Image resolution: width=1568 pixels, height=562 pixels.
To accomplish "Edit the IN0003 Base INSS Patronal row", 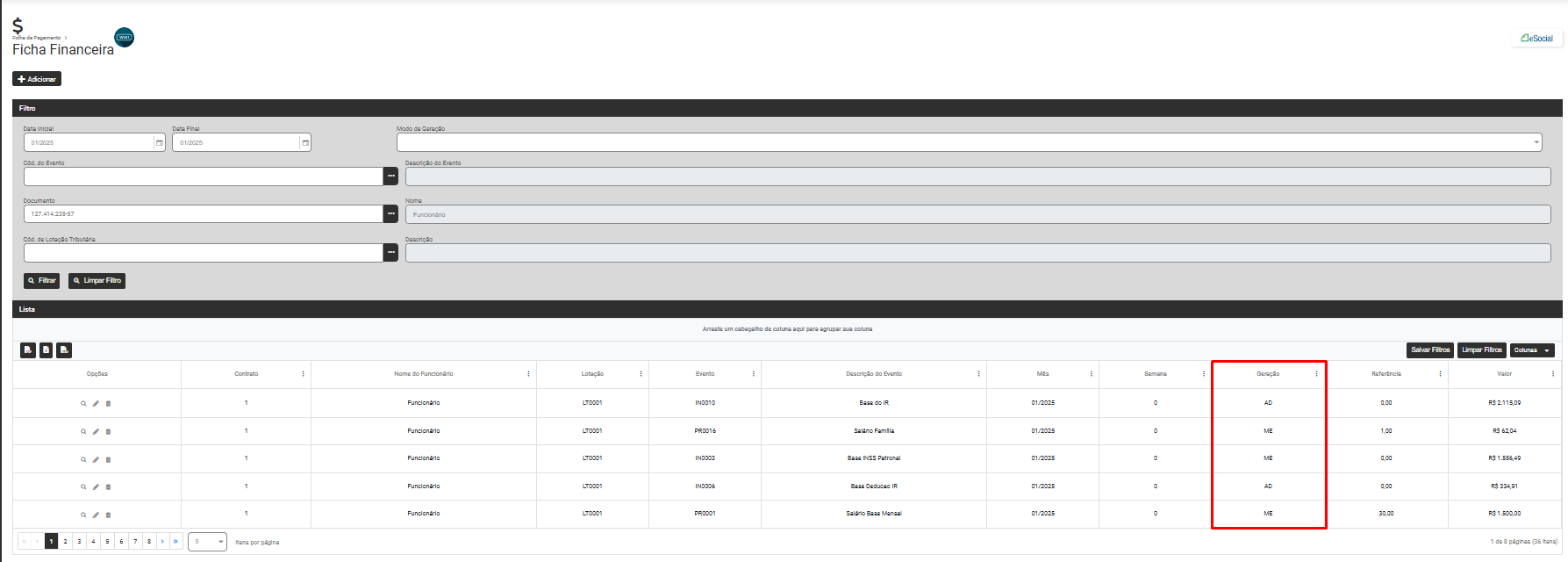I will pyautogui.click(x=96, y=459).
